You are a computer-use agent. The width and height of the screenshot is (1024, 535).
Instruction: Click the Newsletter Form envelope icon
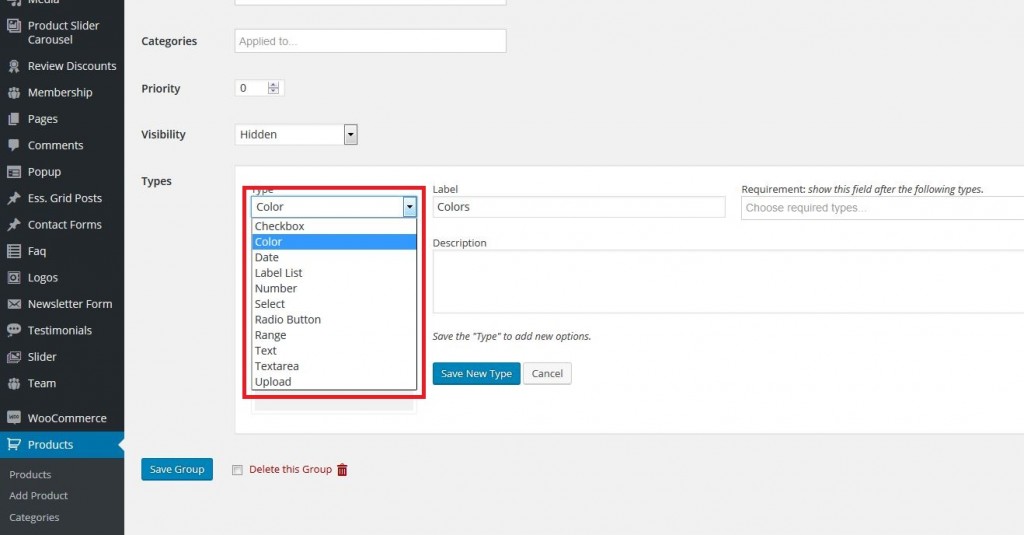[x=14, y=304]
